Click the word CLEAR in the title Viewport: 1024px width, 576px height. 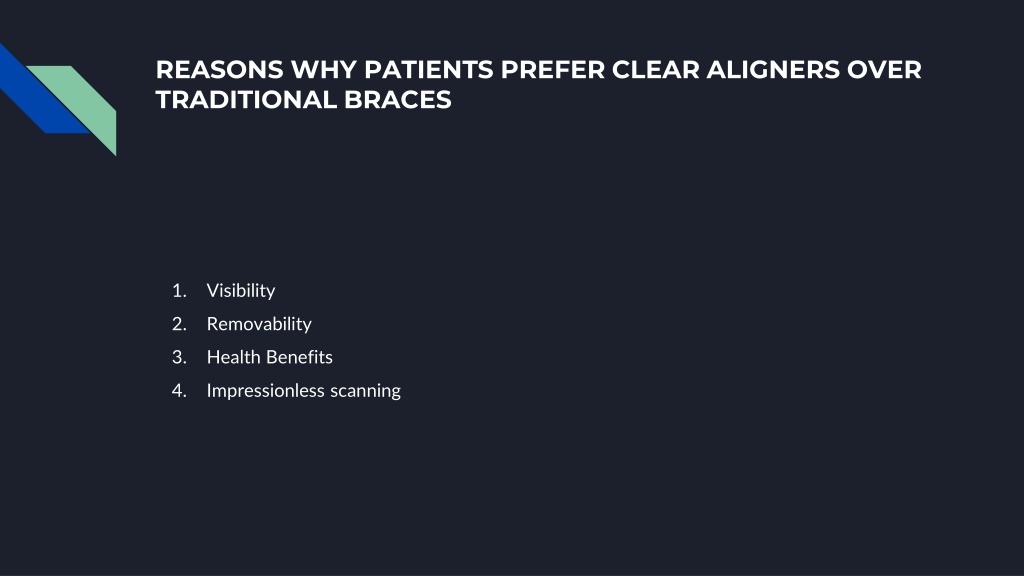[x=655, y=69]
